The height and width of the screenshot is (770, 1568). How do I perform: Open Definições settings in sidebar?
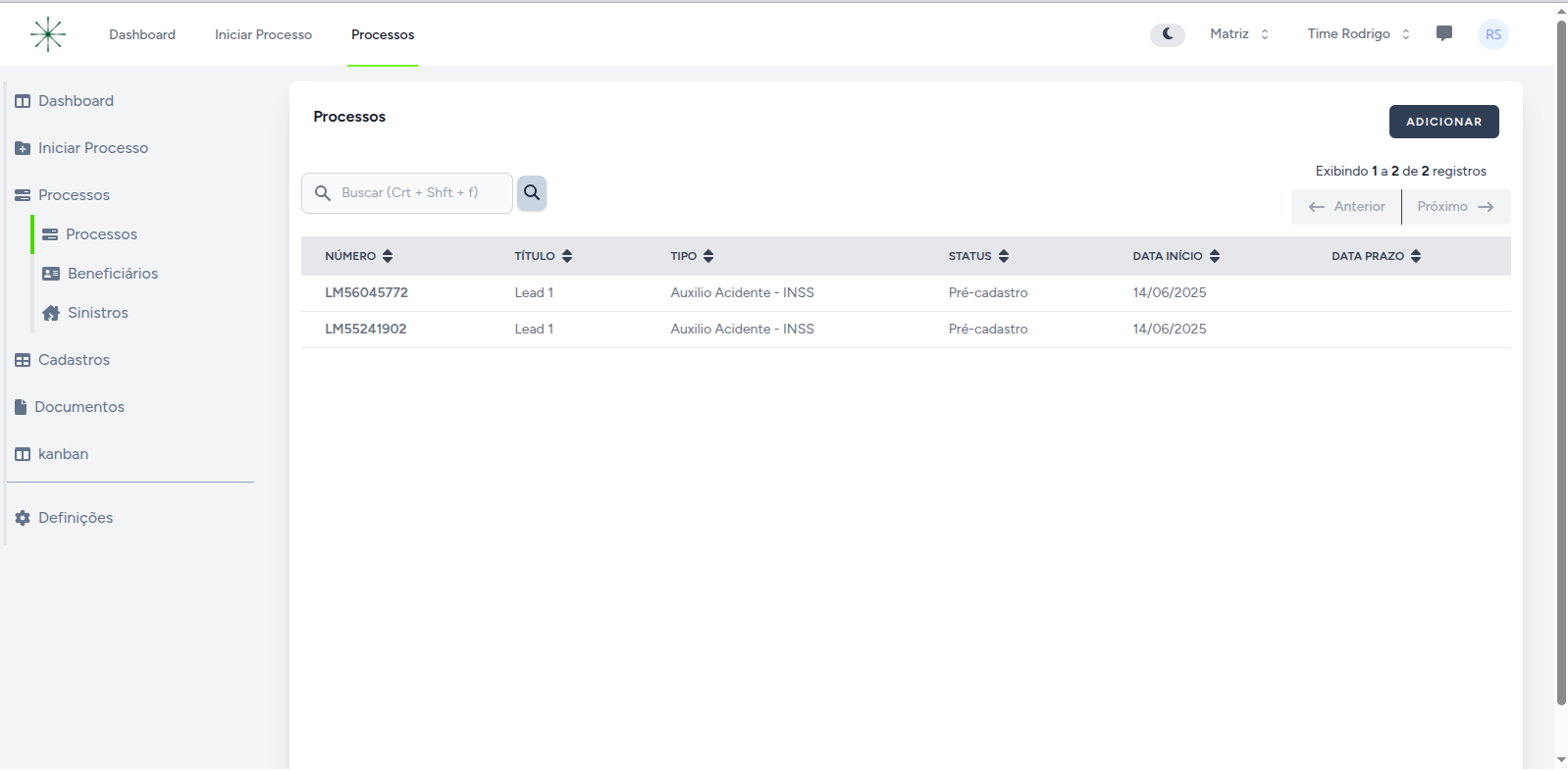point(64,518)
